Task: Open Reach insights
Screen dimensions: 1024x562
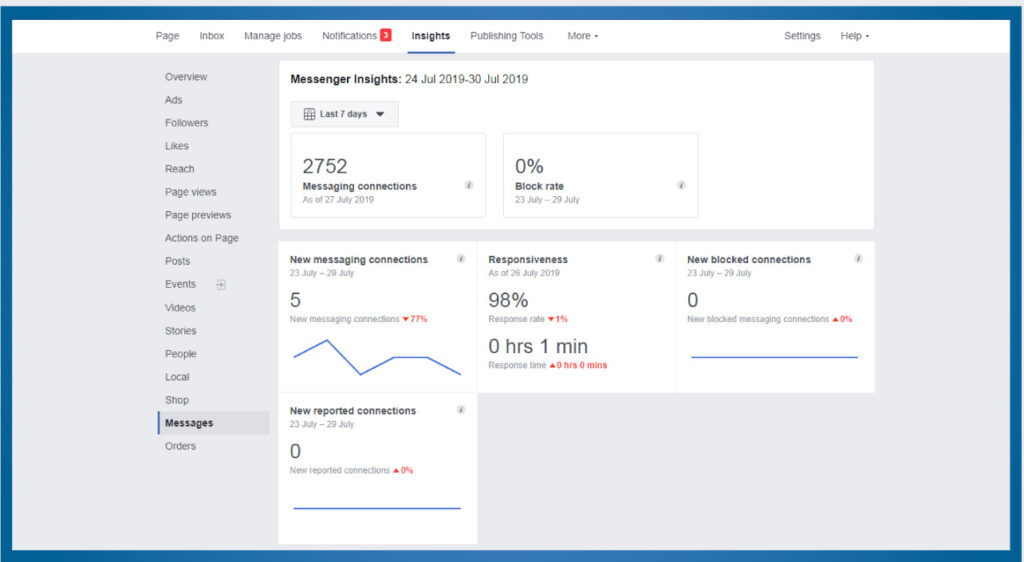Action: (180, 169)
